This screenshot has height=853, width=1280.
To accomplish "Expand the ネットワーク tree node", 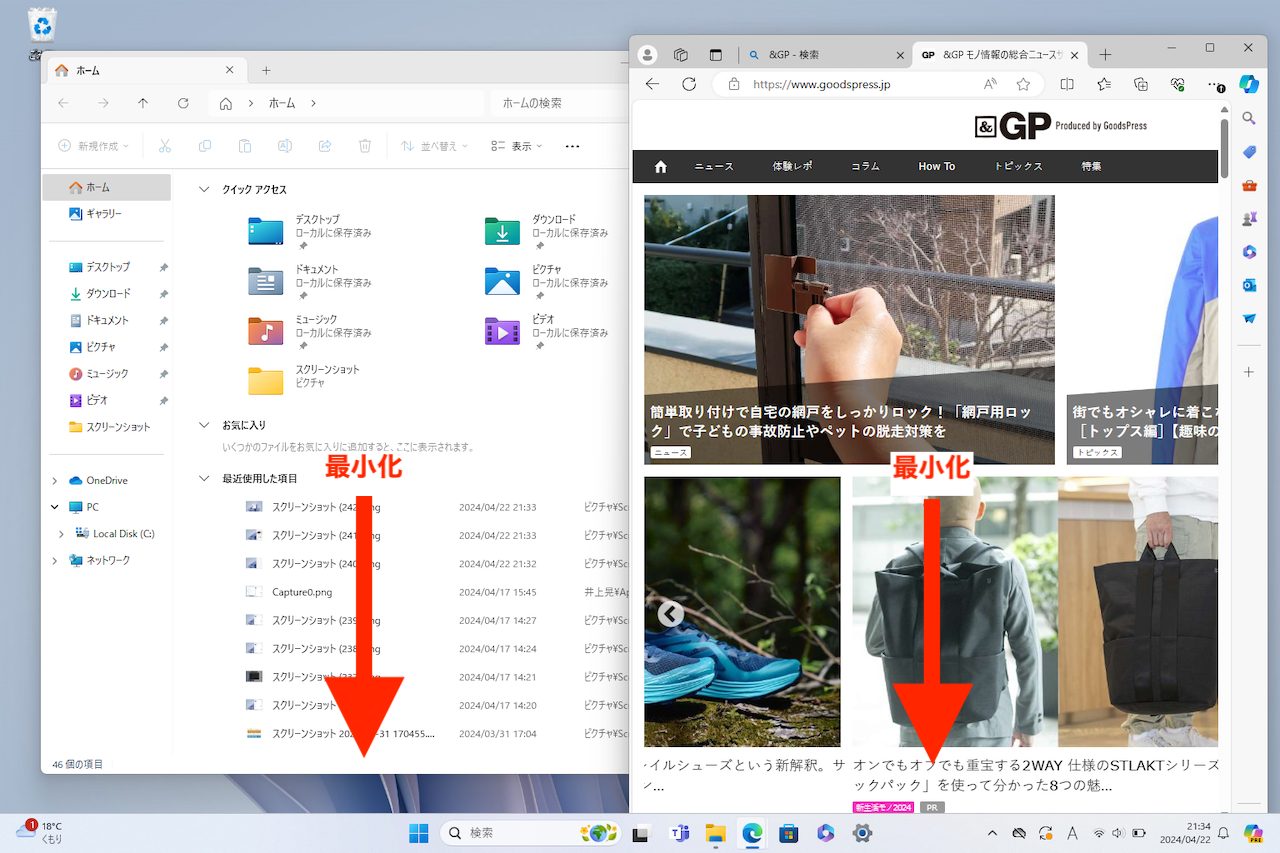I will coord(54,561).
